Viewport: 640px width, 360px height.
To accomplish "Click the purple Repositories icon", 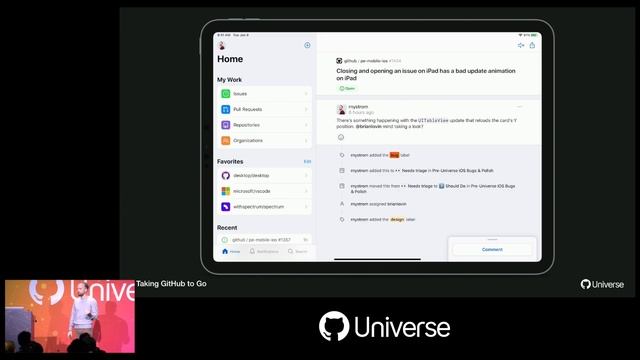I will [226, 124].
